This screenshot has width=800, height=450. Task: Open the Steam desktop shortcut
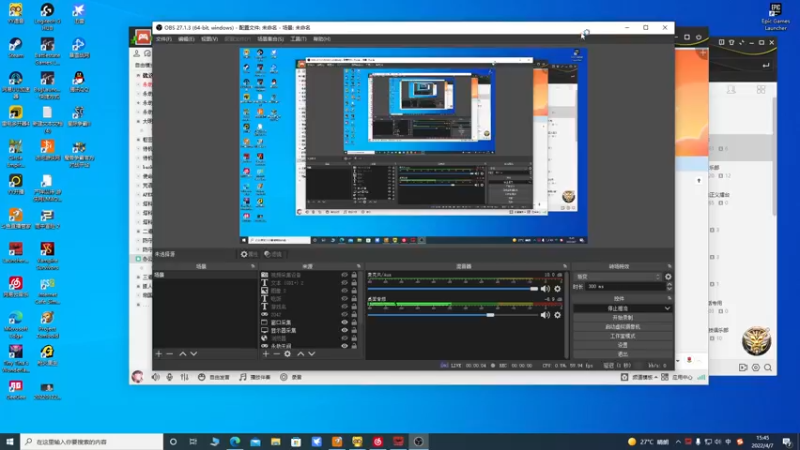click(x=15, y=48)
